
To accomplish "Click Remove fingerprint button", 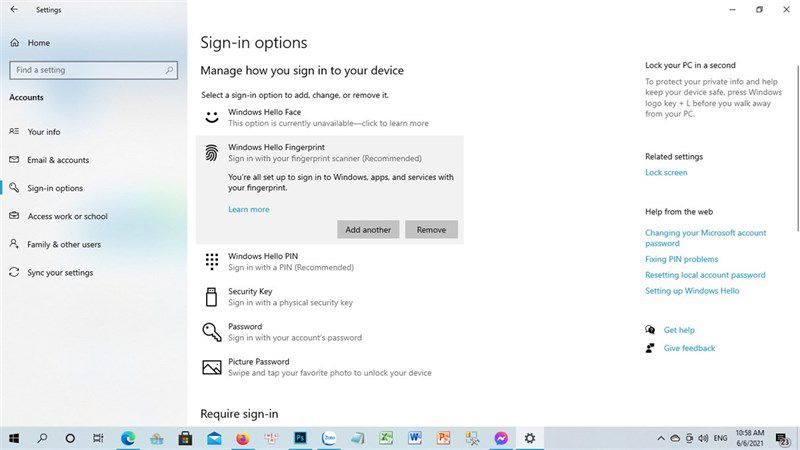I will [x=431, y=230].
